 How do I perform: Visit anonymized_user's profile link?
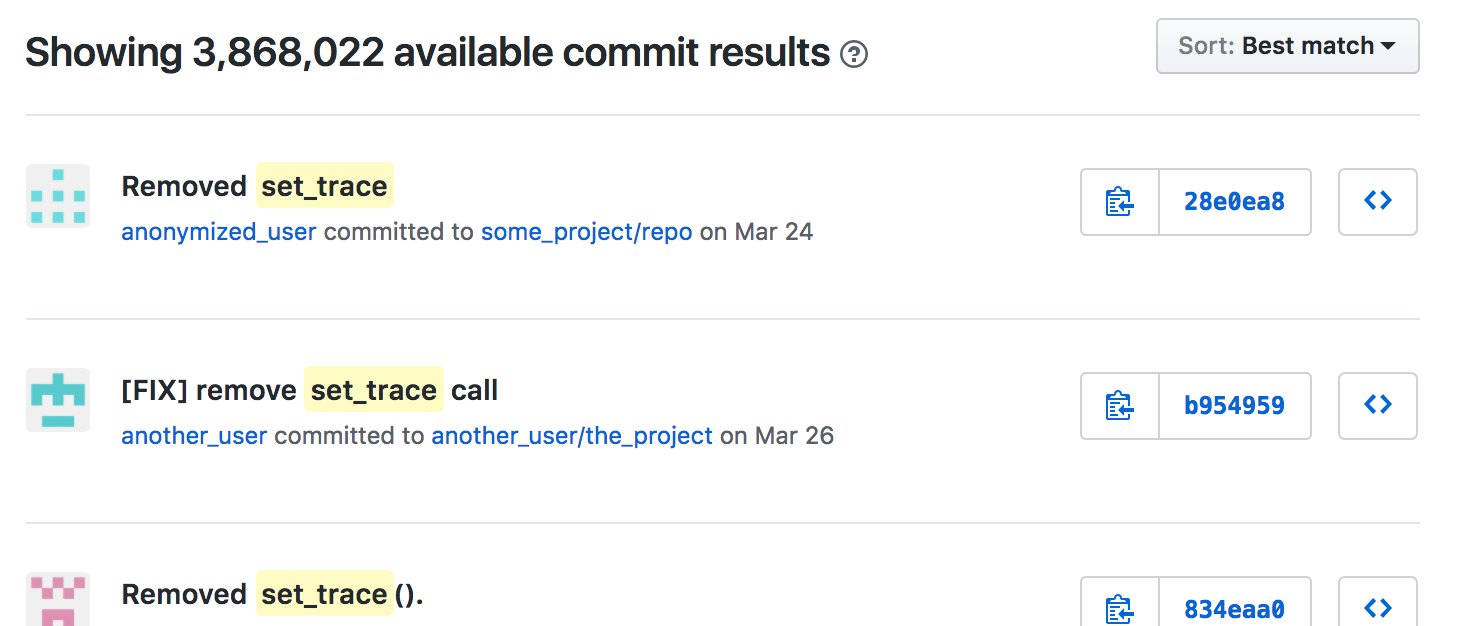point(219,232)
